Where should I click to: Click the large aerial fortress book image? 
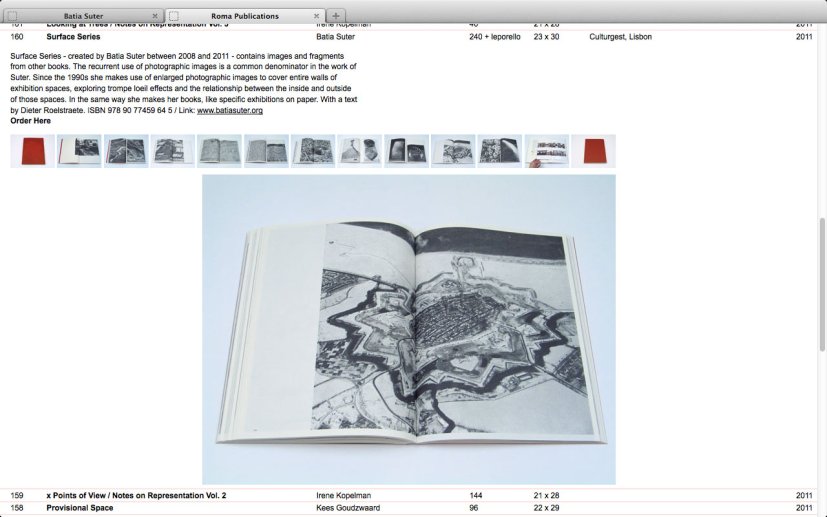pyautogui.click(x=409, y=330)
